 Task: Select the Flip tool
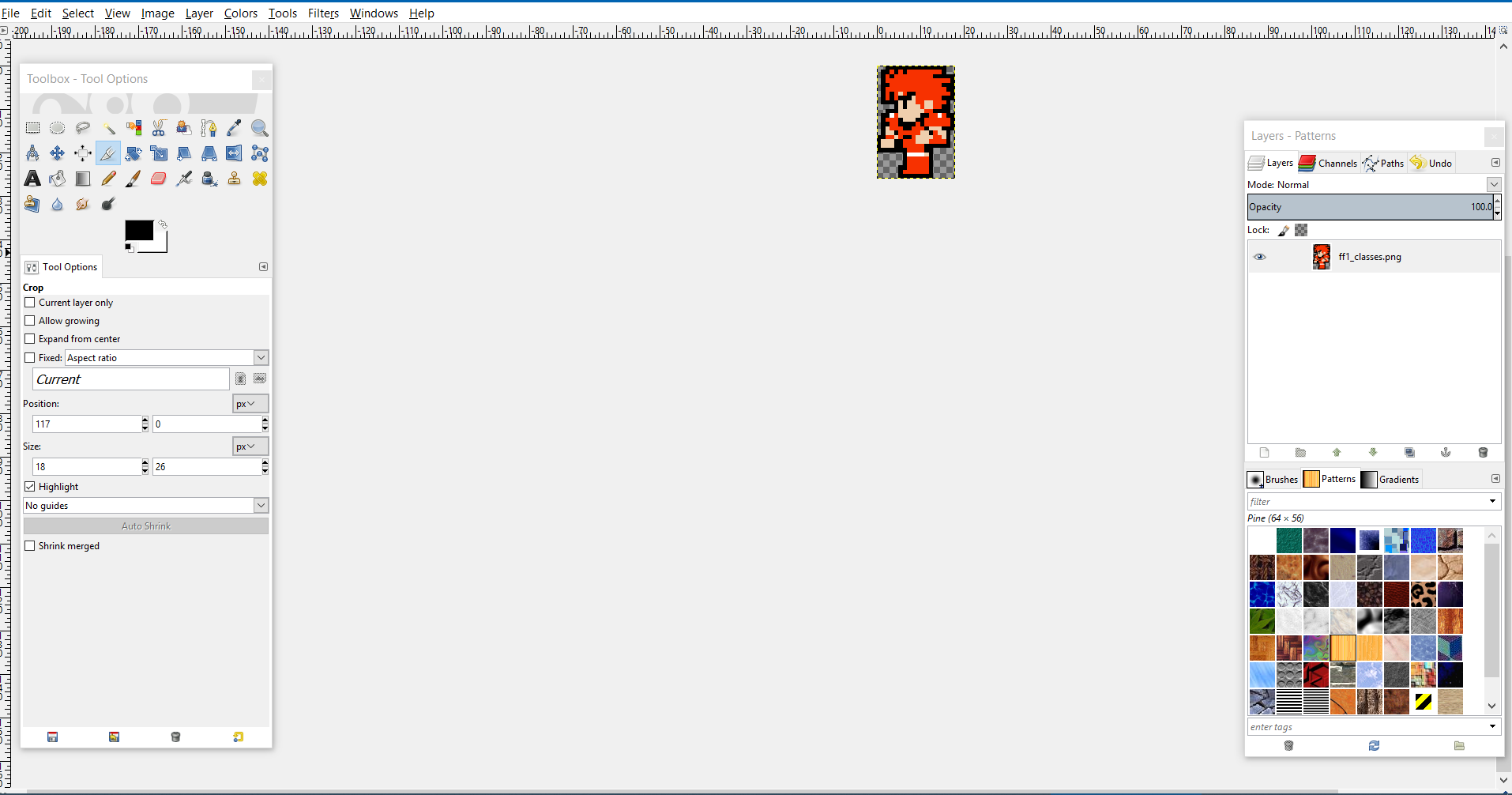(235, 153)
